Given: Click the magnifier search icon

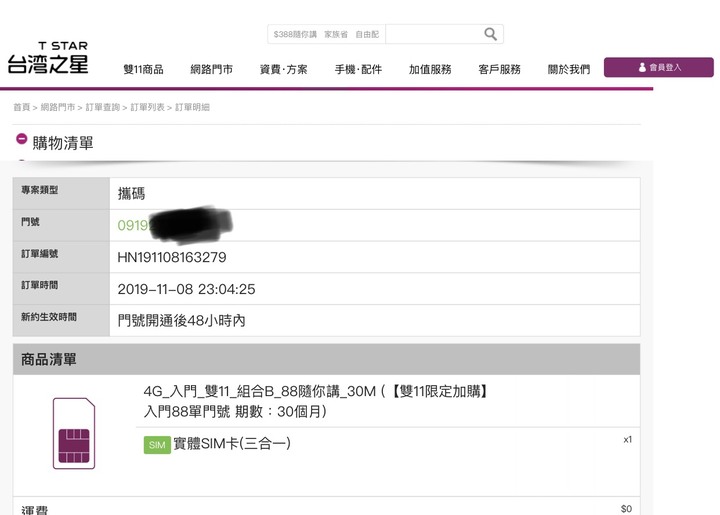Looking at the screenshot, I should pyautogui.click(x=490, y=34).
